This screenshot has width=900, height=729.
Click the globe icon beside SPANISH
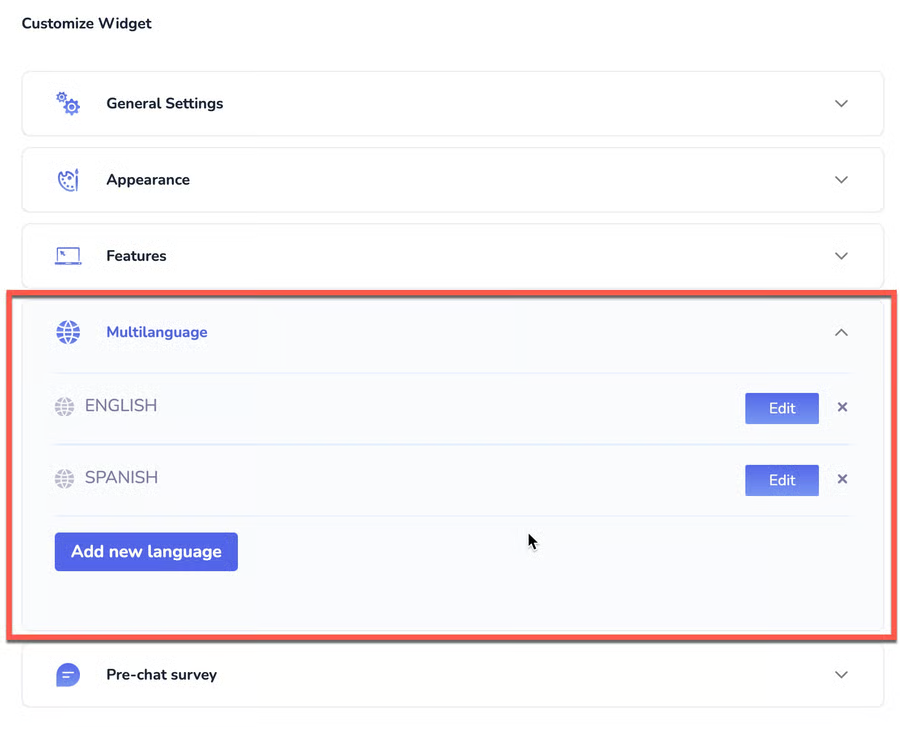point(64,479)
